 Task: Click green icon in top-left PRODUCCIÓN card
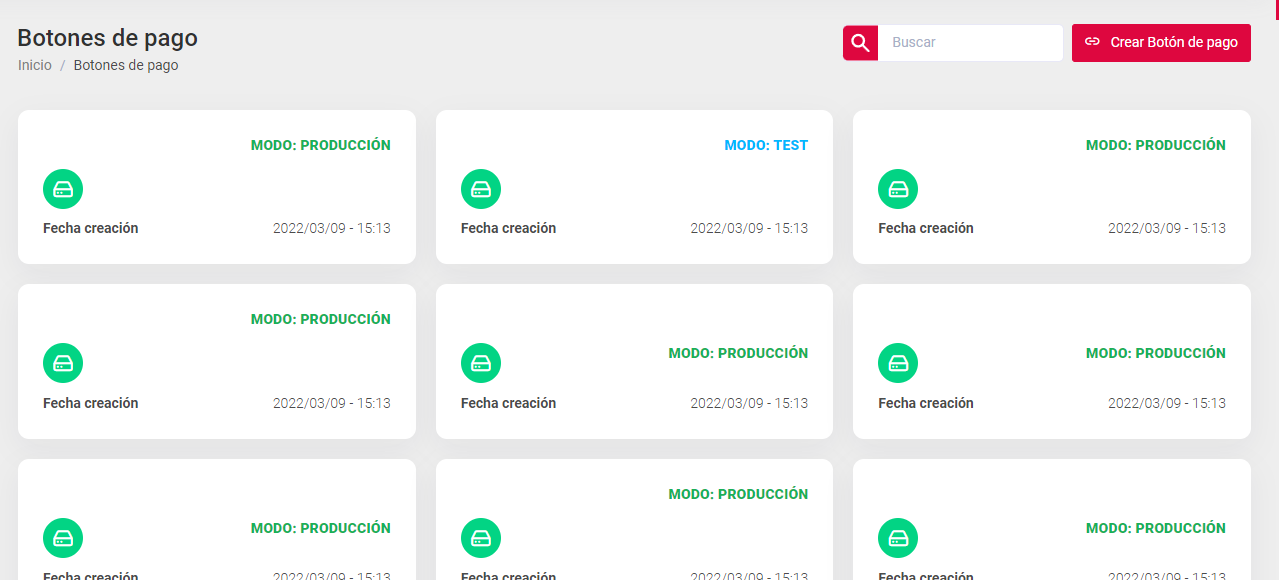(63, 189)
